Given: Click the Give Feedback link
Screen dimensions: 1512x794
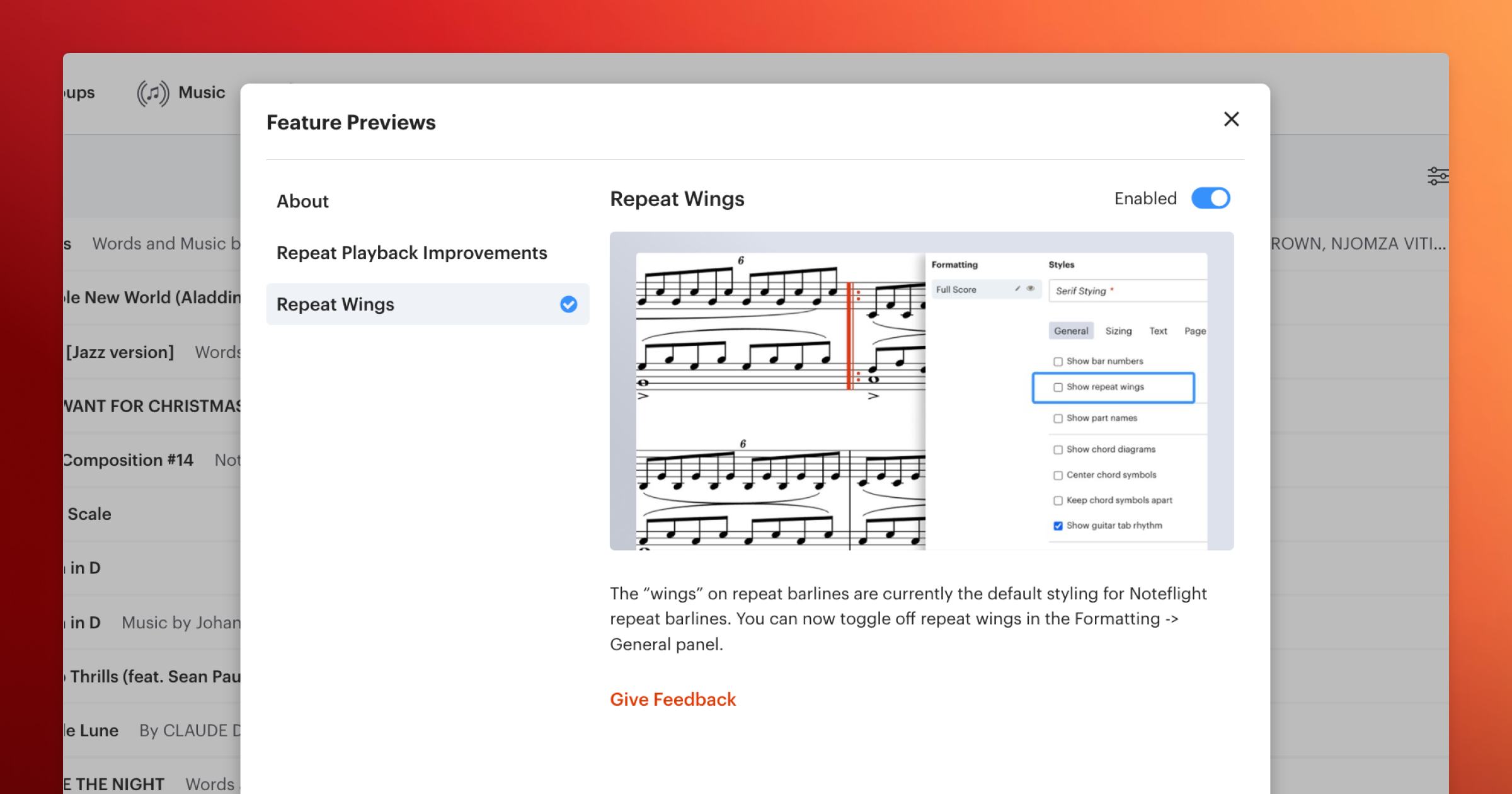Looking at the screenshot, I should click(673, 699).
